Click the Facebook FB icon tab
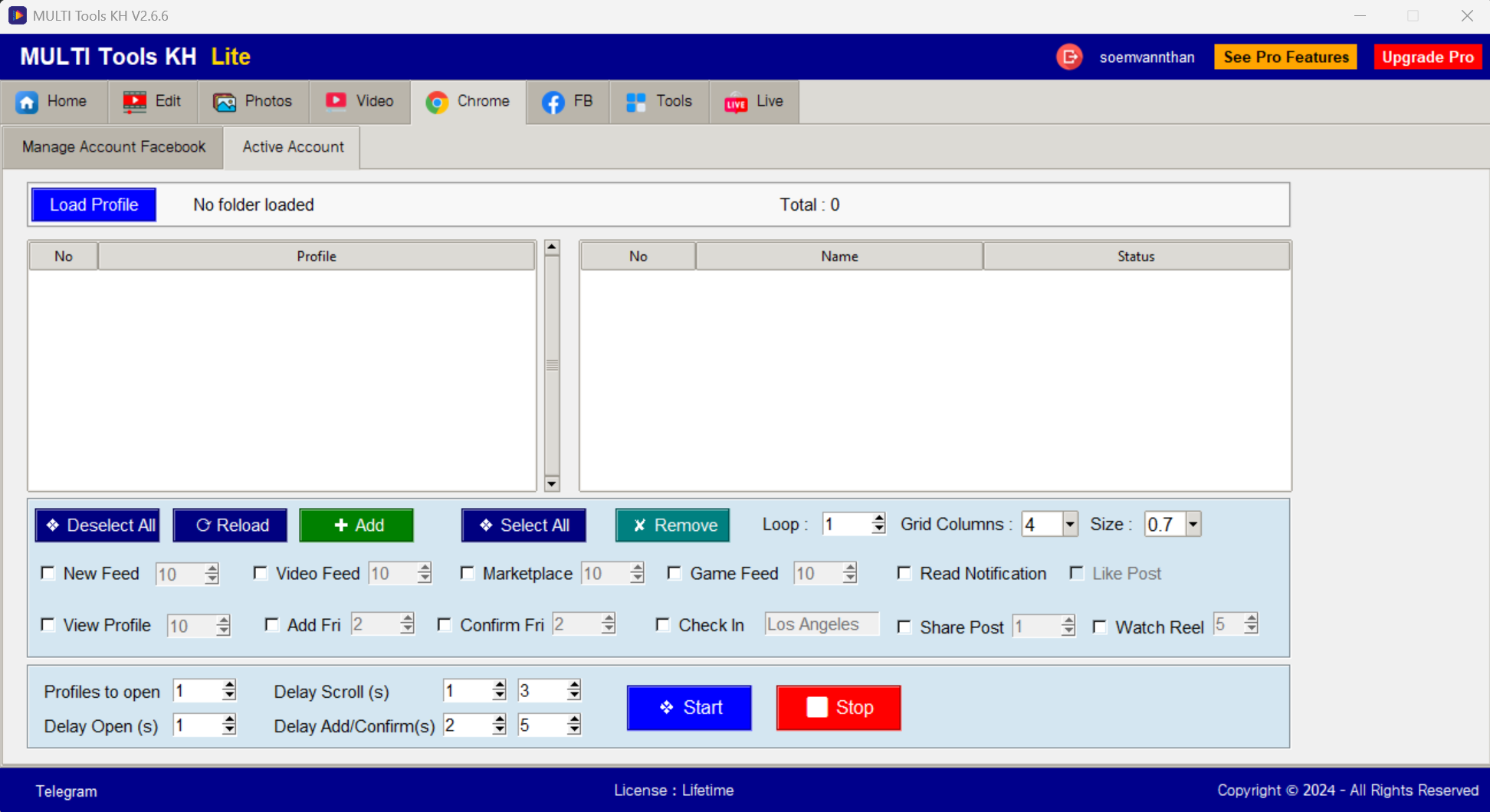This screenshot has width=1490, height=812. pos(553,102)
